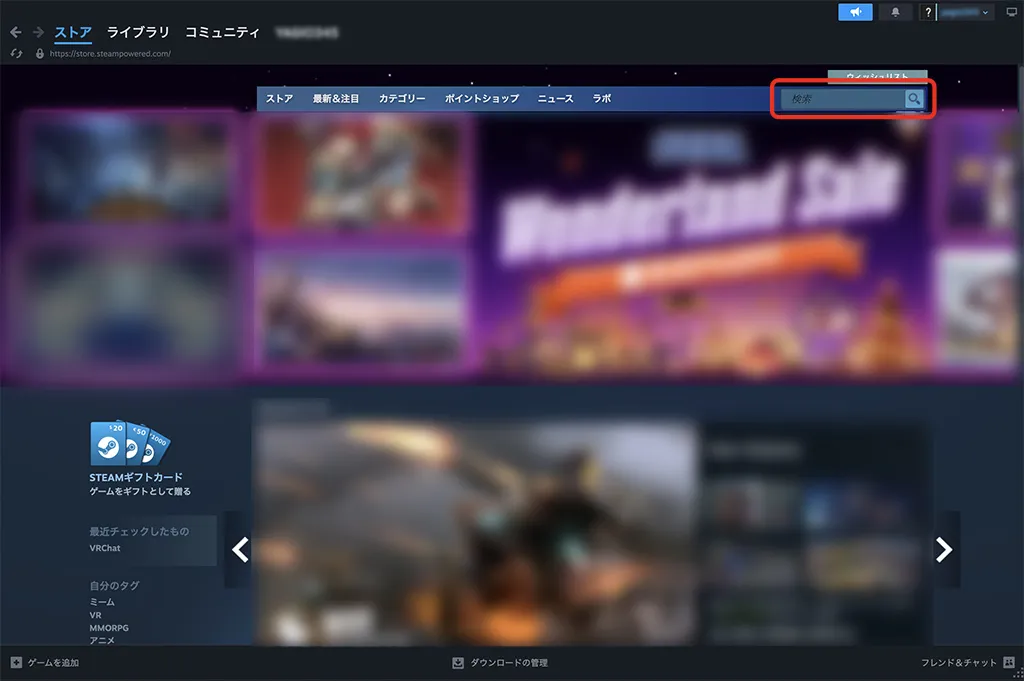Viewport: 1024px width, 681px height.
Task: Switch to the ライブラリ tab
Action: tap(138, 32)
